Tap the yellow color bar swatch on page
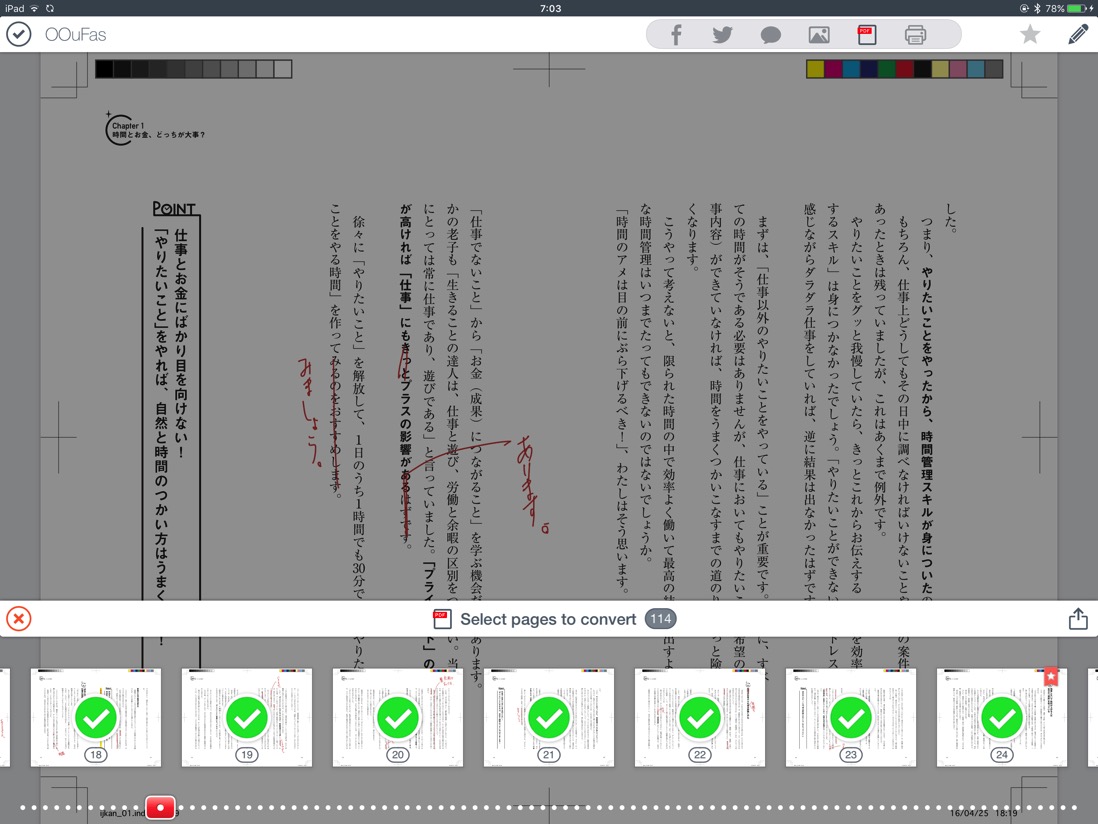 coord(815,69)
